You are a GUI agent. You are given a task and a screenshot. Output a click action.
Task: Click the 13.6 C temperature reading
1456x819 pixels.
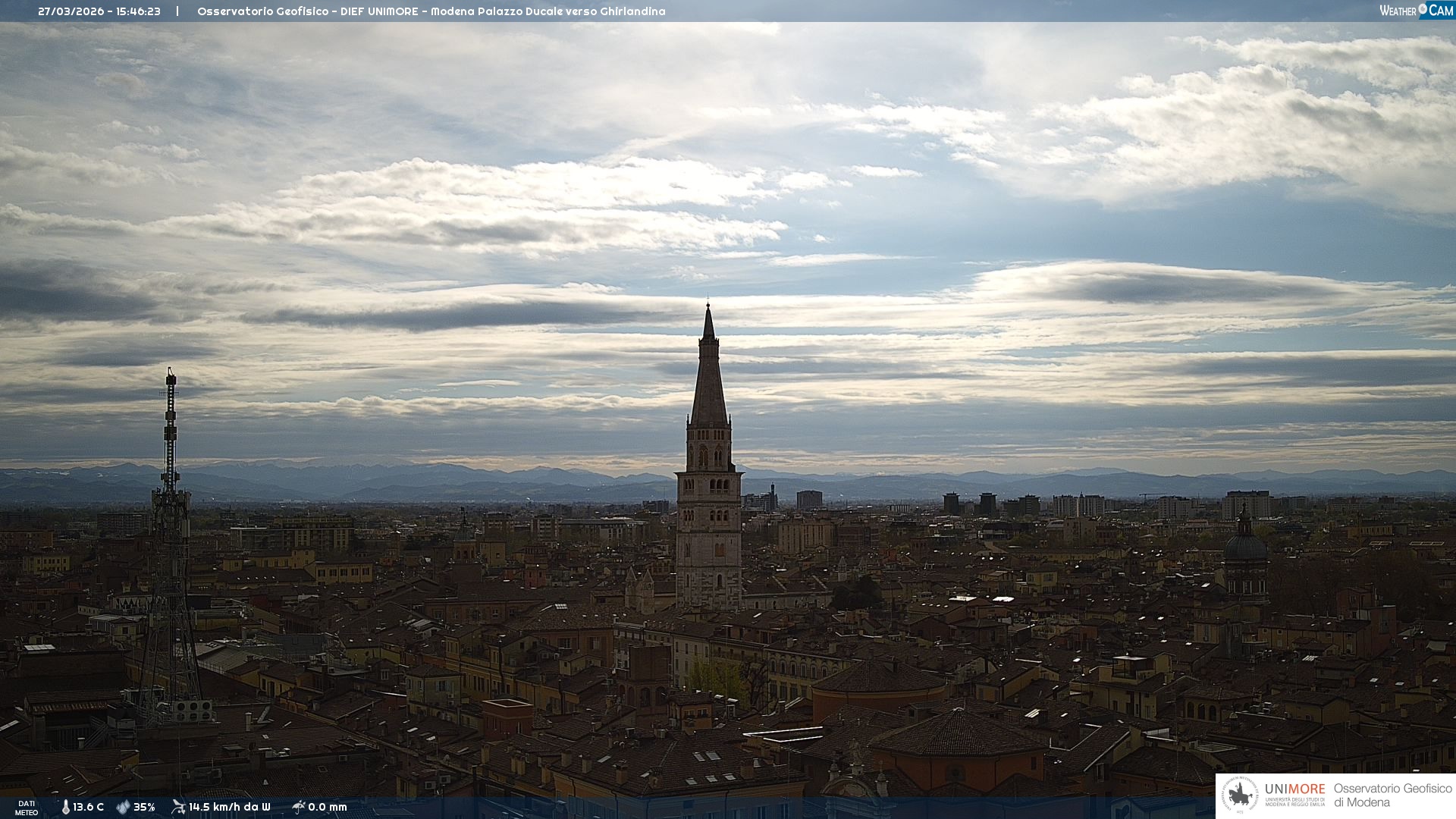[x=89, y=807]
